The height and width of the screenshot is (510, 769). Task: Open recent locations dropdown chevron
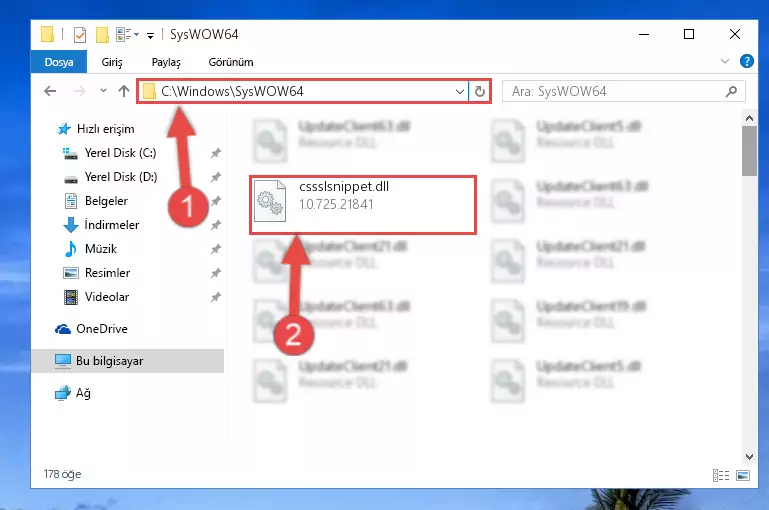[x=103, y=91]
